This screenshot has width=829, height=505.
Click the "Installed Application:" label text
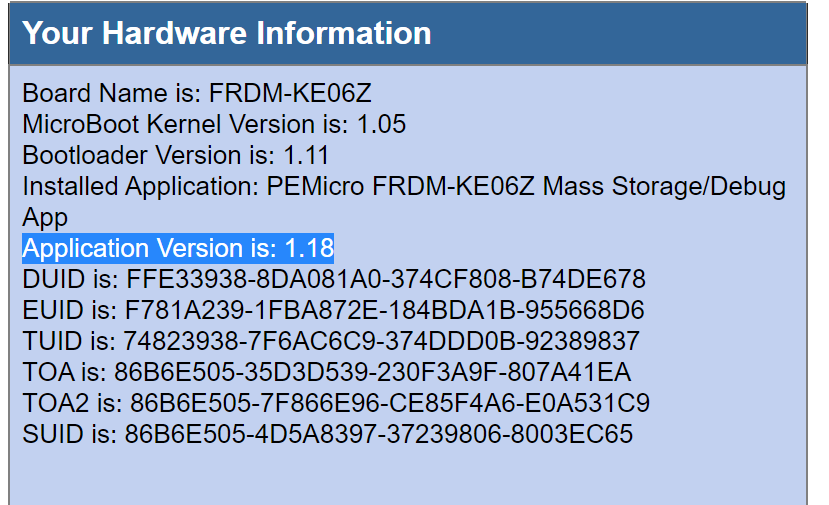(x=140, y=187)
